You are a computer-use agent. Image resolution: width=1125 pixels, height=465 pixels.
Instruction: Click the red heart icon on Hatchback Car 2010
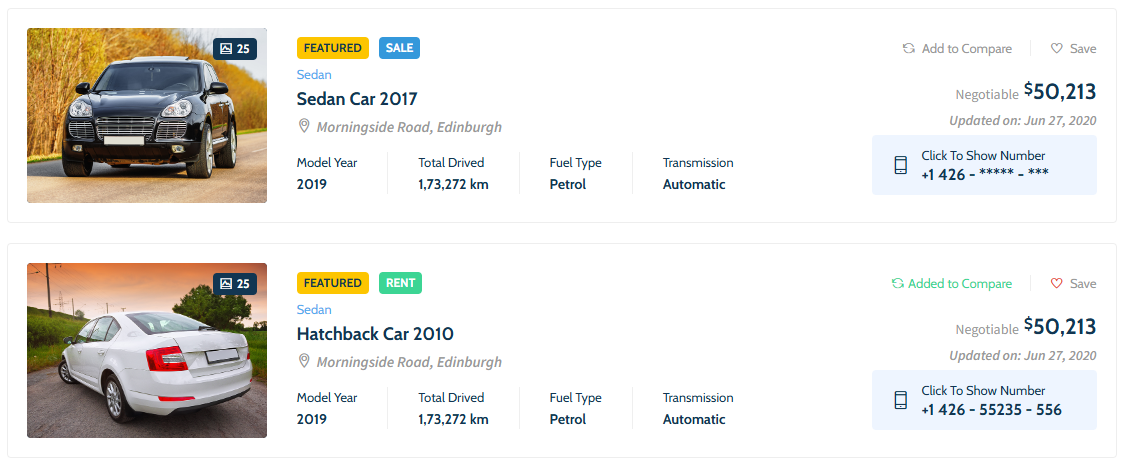click(1056, 283)
